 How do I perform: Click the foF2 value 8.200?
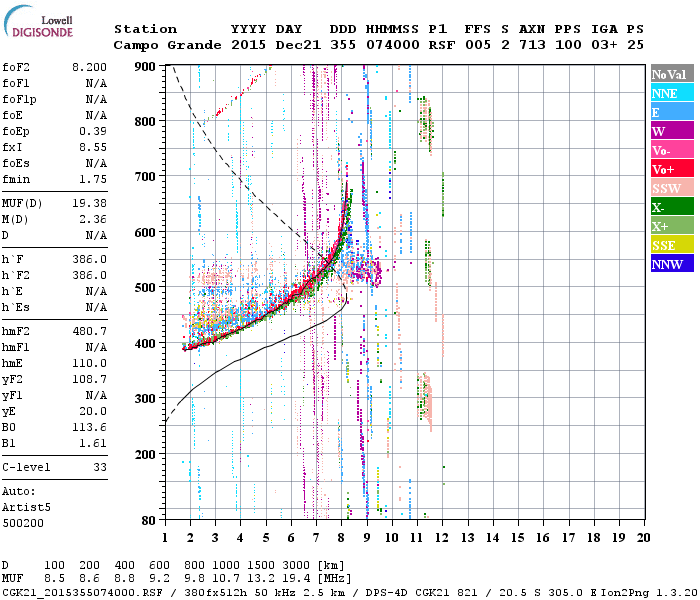(x=89, y=67)
